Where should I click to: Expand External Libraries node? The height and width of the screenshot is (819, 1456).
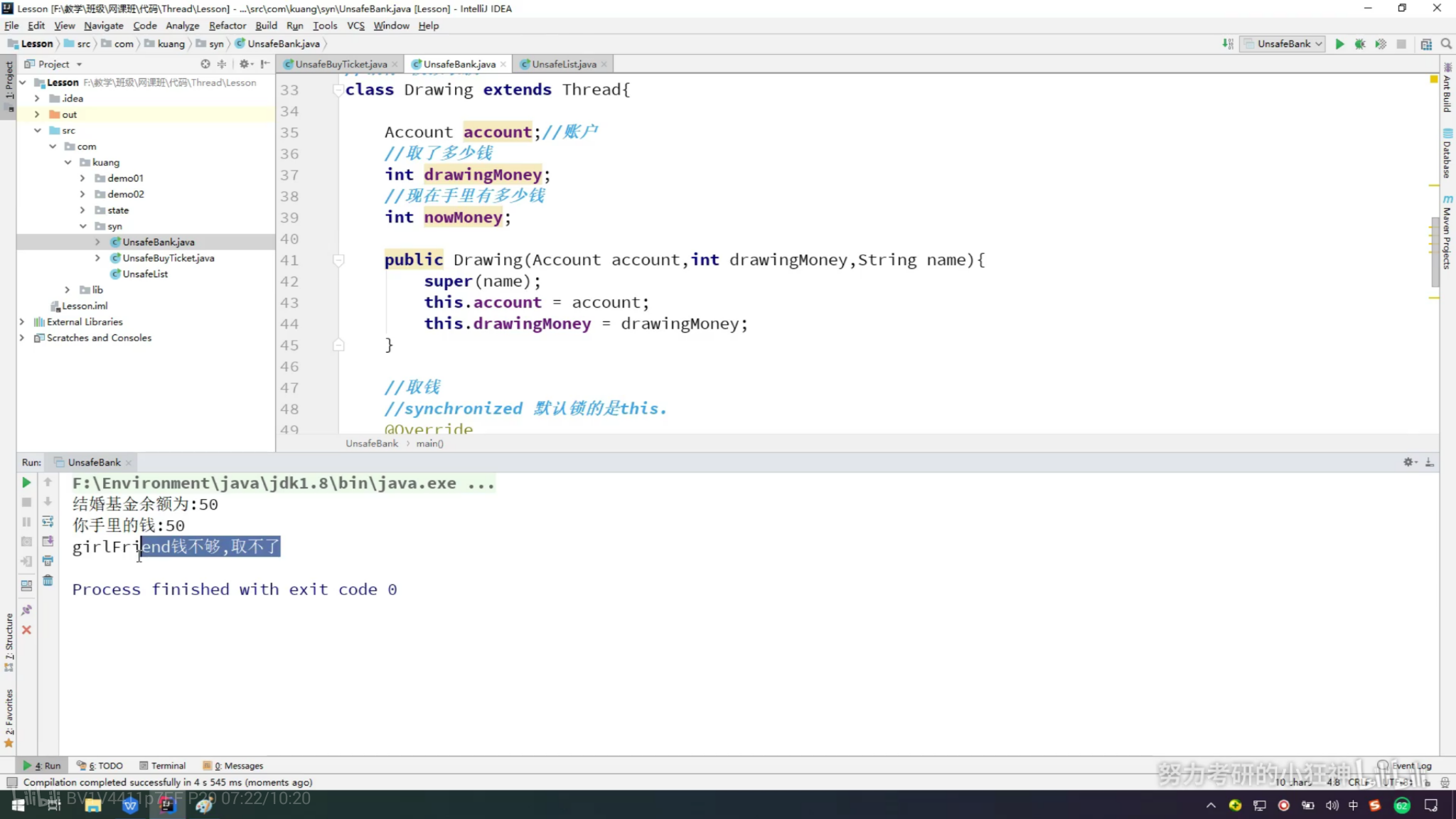click(22, 321)
